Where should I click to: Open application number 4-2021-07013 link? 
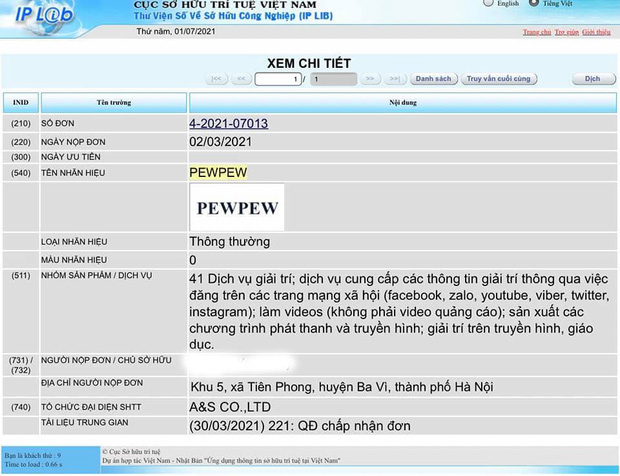229,124
